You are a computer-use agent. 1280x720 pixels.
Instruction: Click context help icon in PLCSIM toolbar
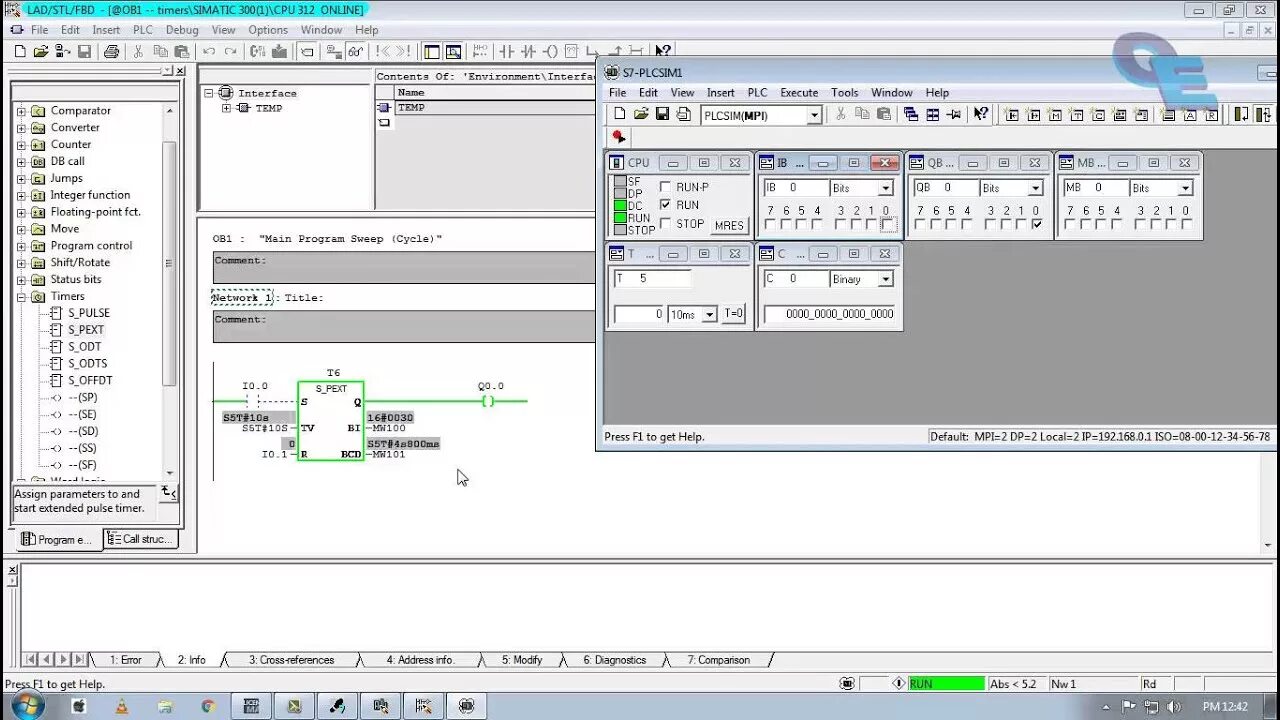[x=980, y=114]
